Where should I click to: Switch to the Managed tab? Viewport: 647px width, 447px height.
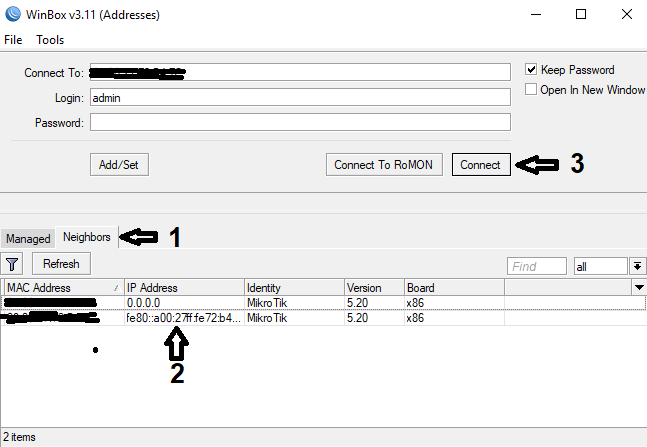click(x=28, y=239)
